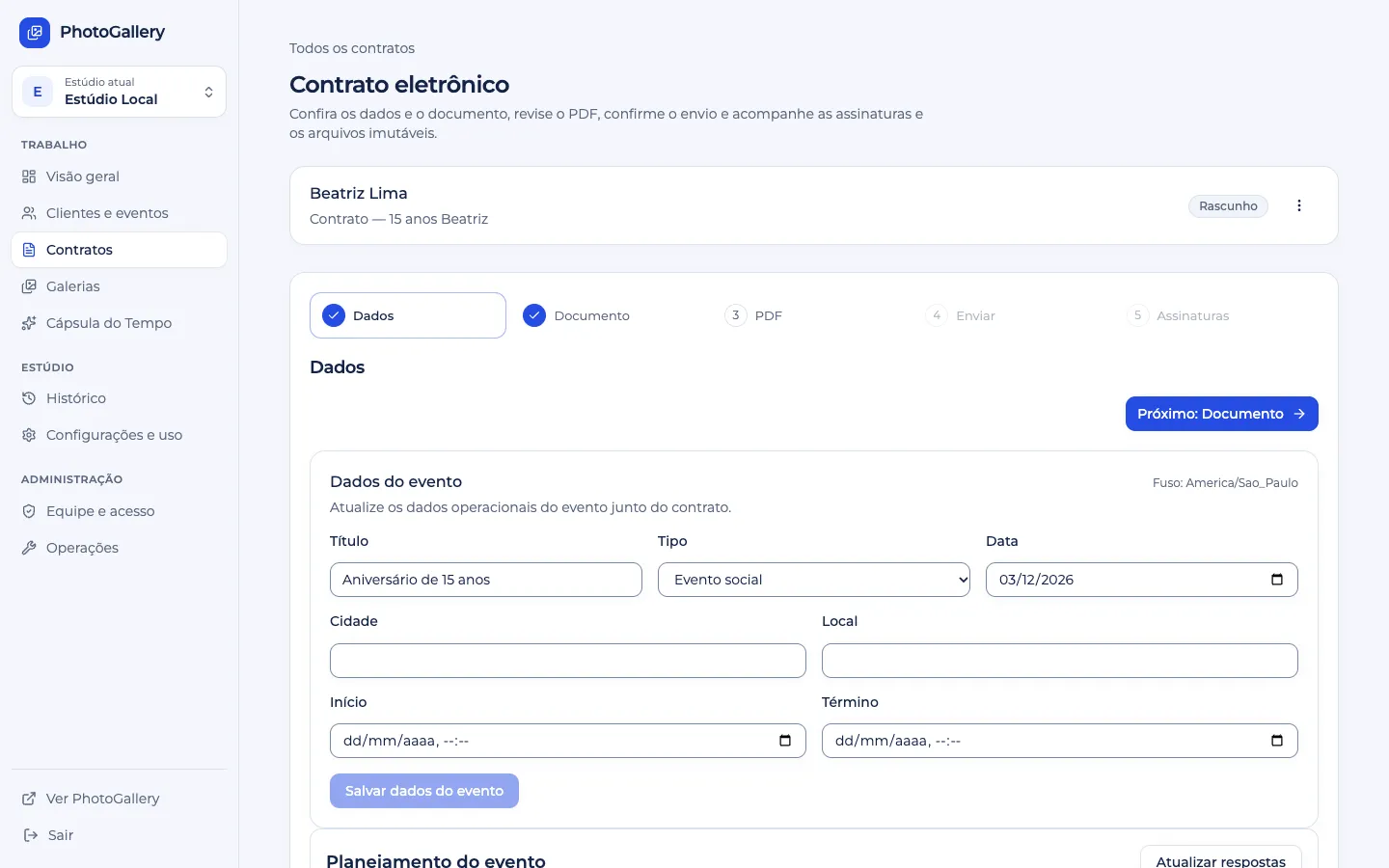1389x868 pixels.
Task: Click Próximo: Documento button
Action: (1221, 414)
